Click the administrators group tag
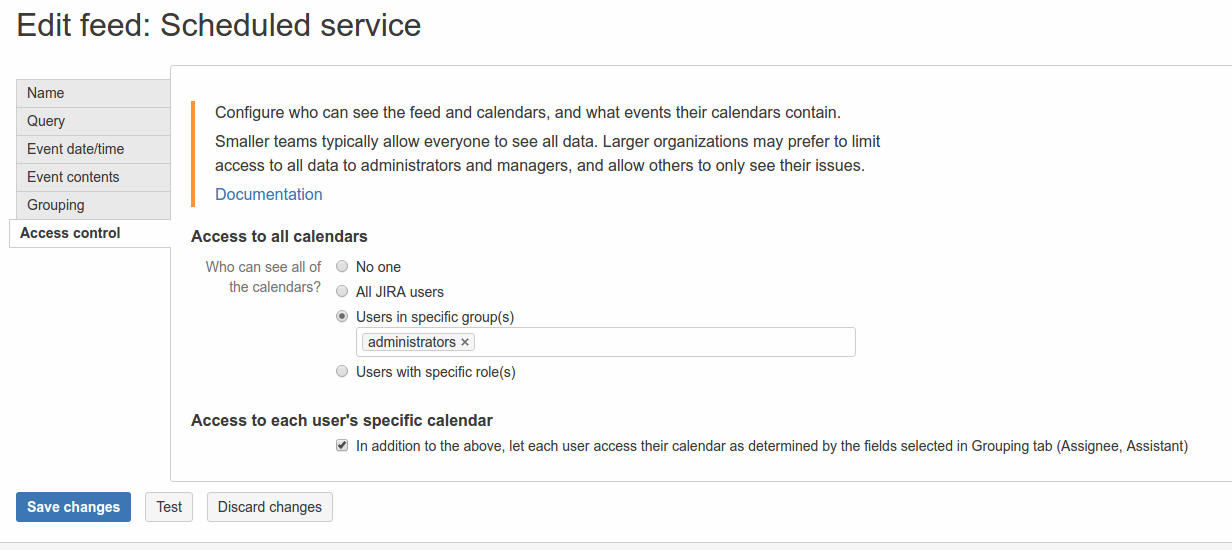This screenshot has height=550, width=1232. click(x=411, y=342)
